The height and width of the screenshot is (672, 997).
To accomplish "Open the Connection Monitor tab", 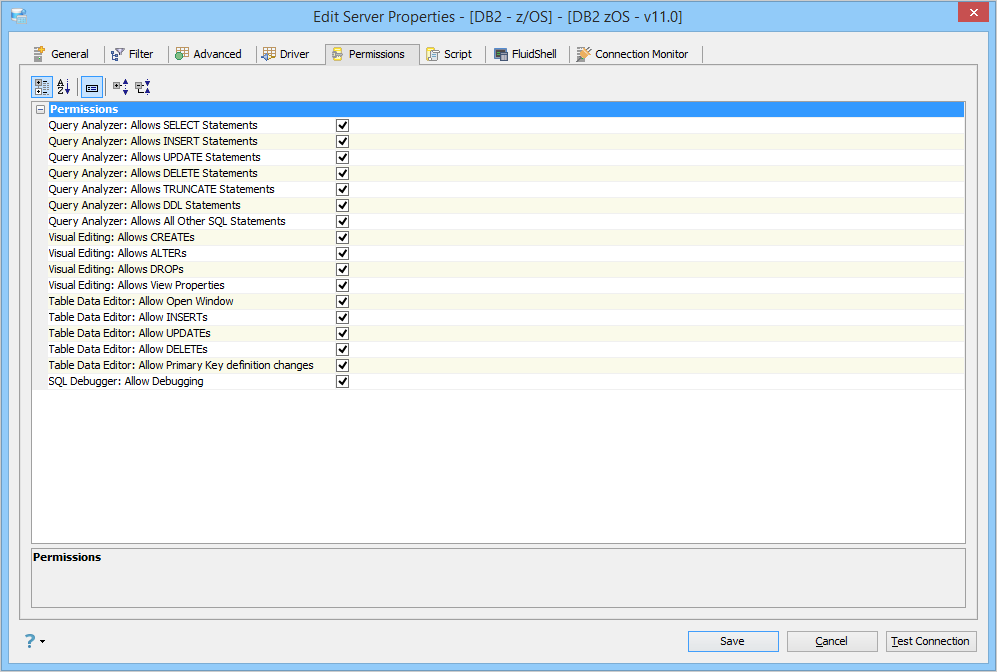I will 634,54.
